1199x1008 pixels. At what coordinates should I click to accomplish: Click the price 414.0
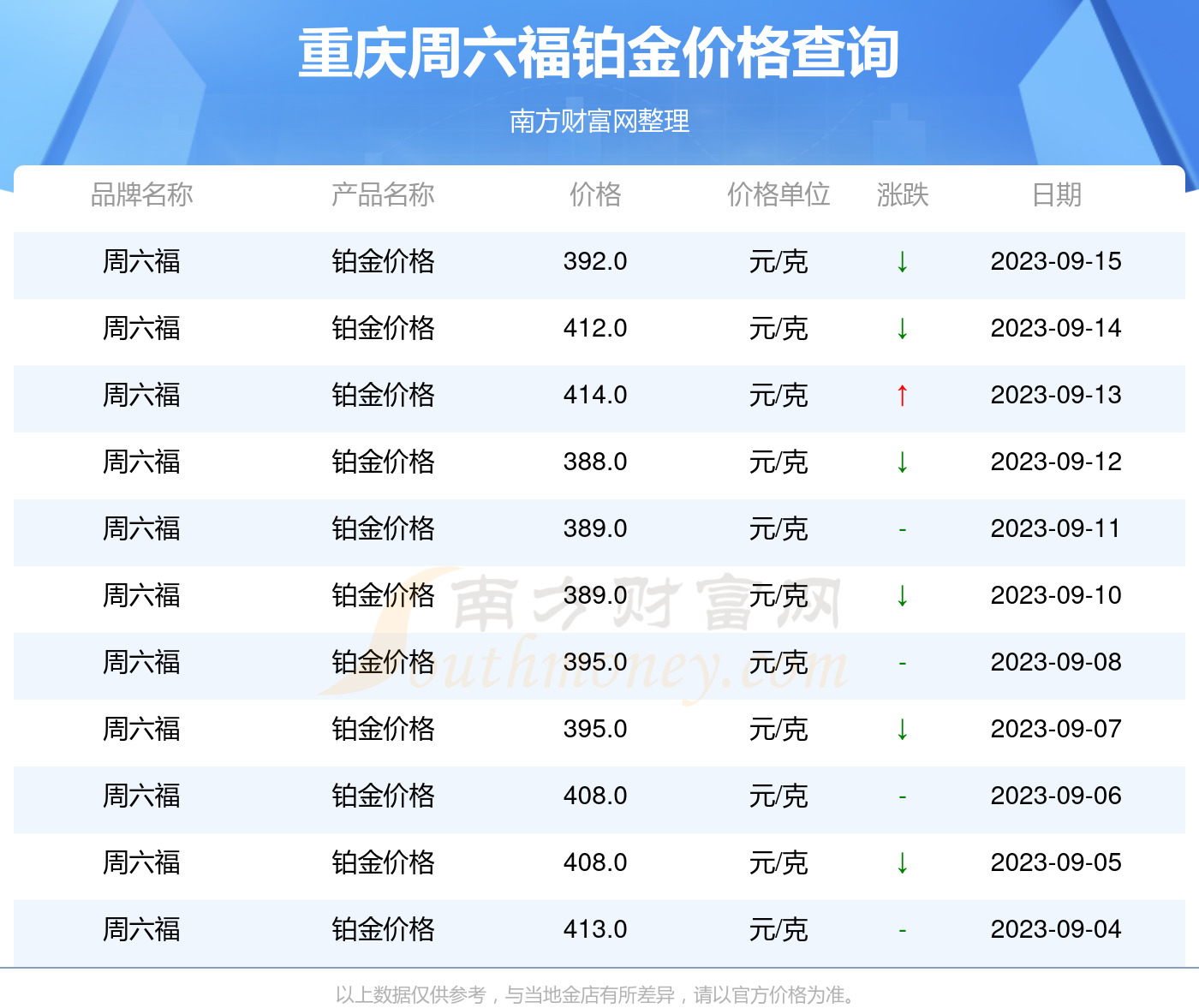point(595,395)
